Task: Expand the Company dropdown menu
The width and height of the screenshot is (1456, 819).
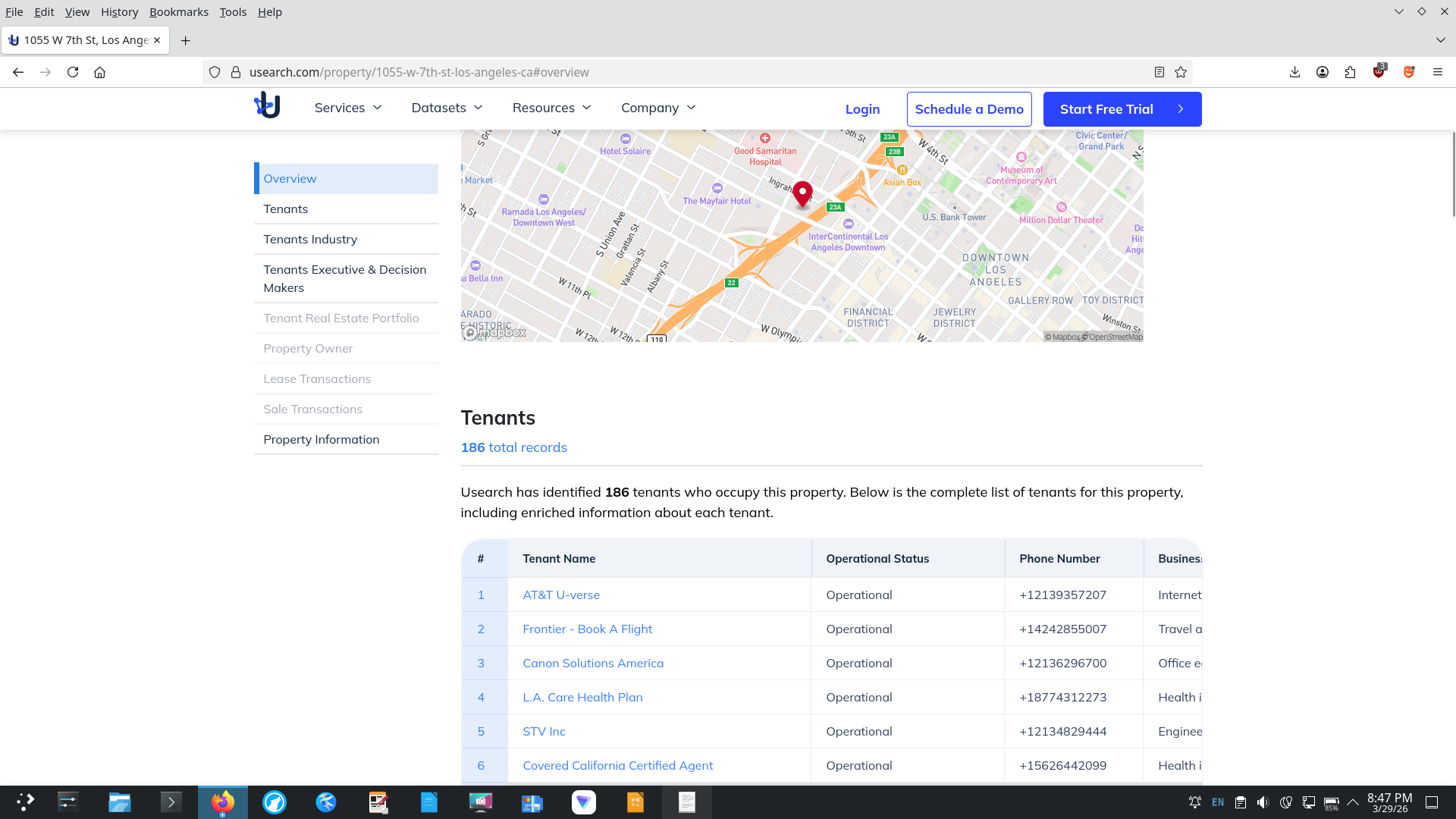Action: pos(657,108)
